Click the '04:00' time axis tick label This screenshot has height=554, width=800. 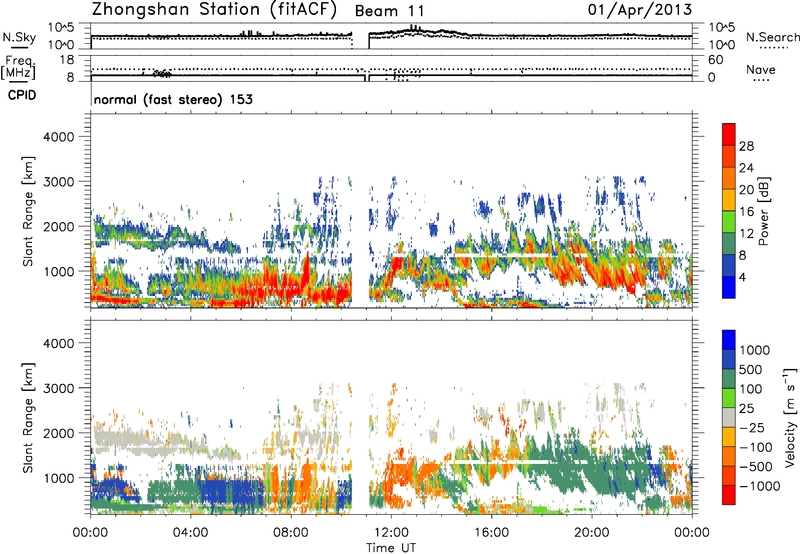[190, 533]
